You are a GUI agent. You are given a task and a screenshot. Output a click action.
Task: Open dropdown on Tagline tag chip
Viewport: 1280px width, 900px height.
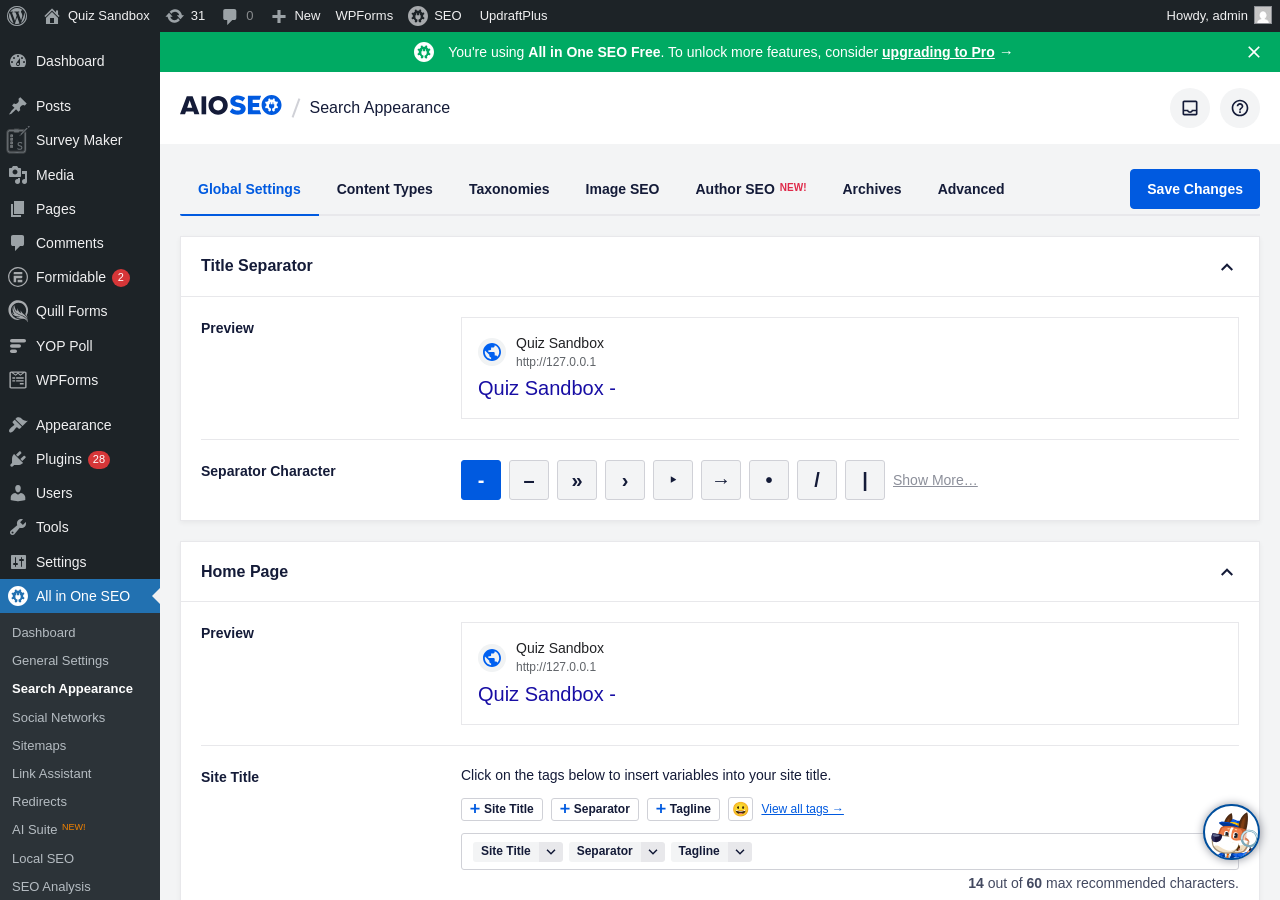pos(740,852)
